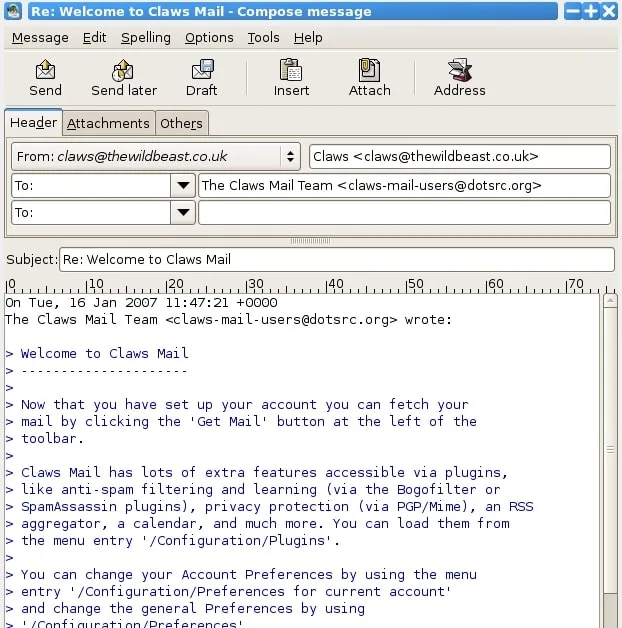Click the second To: header type field
622x628 pixels.
coord(91,212)
